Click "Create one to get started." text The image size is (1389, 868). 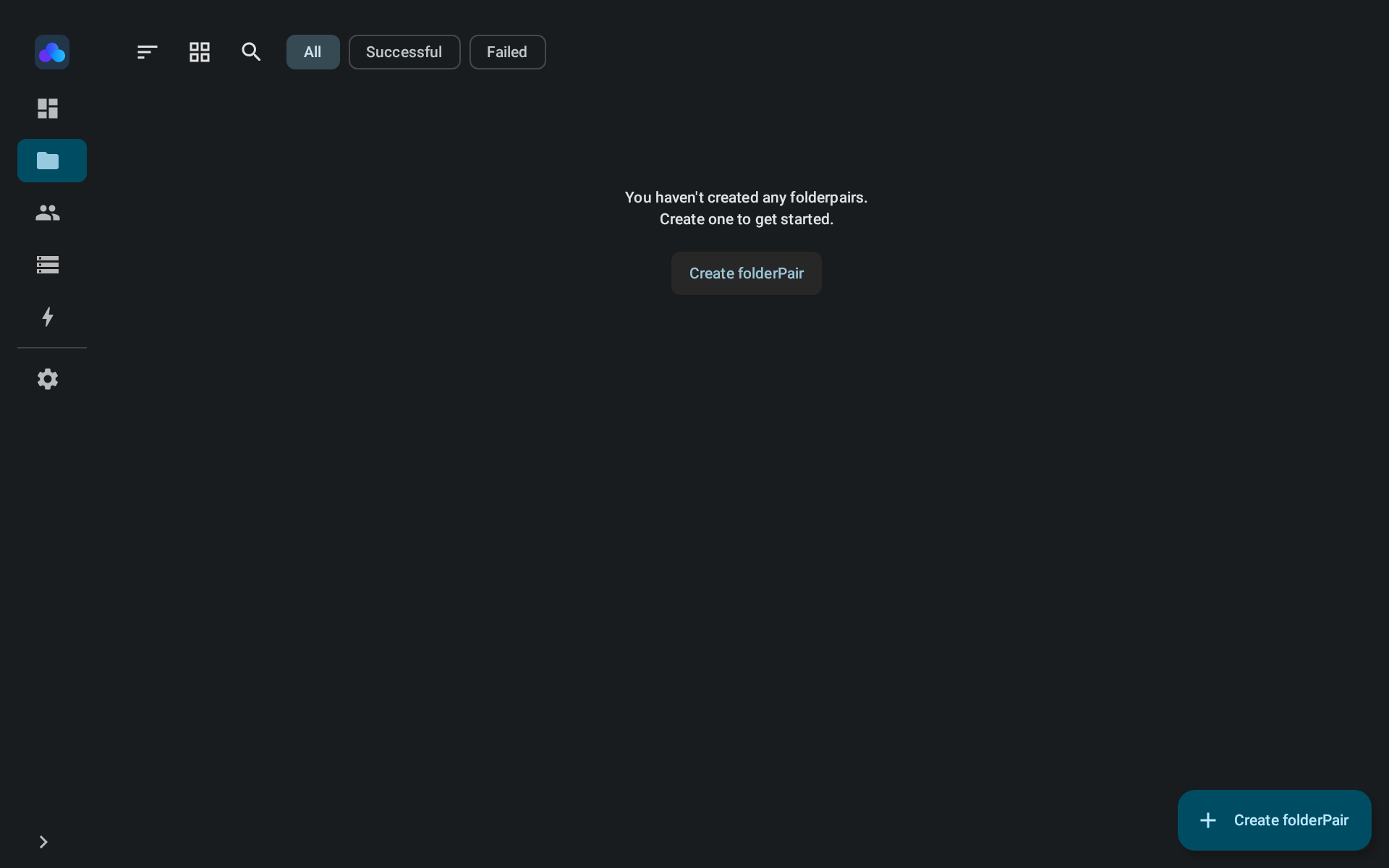pos(747,219)
